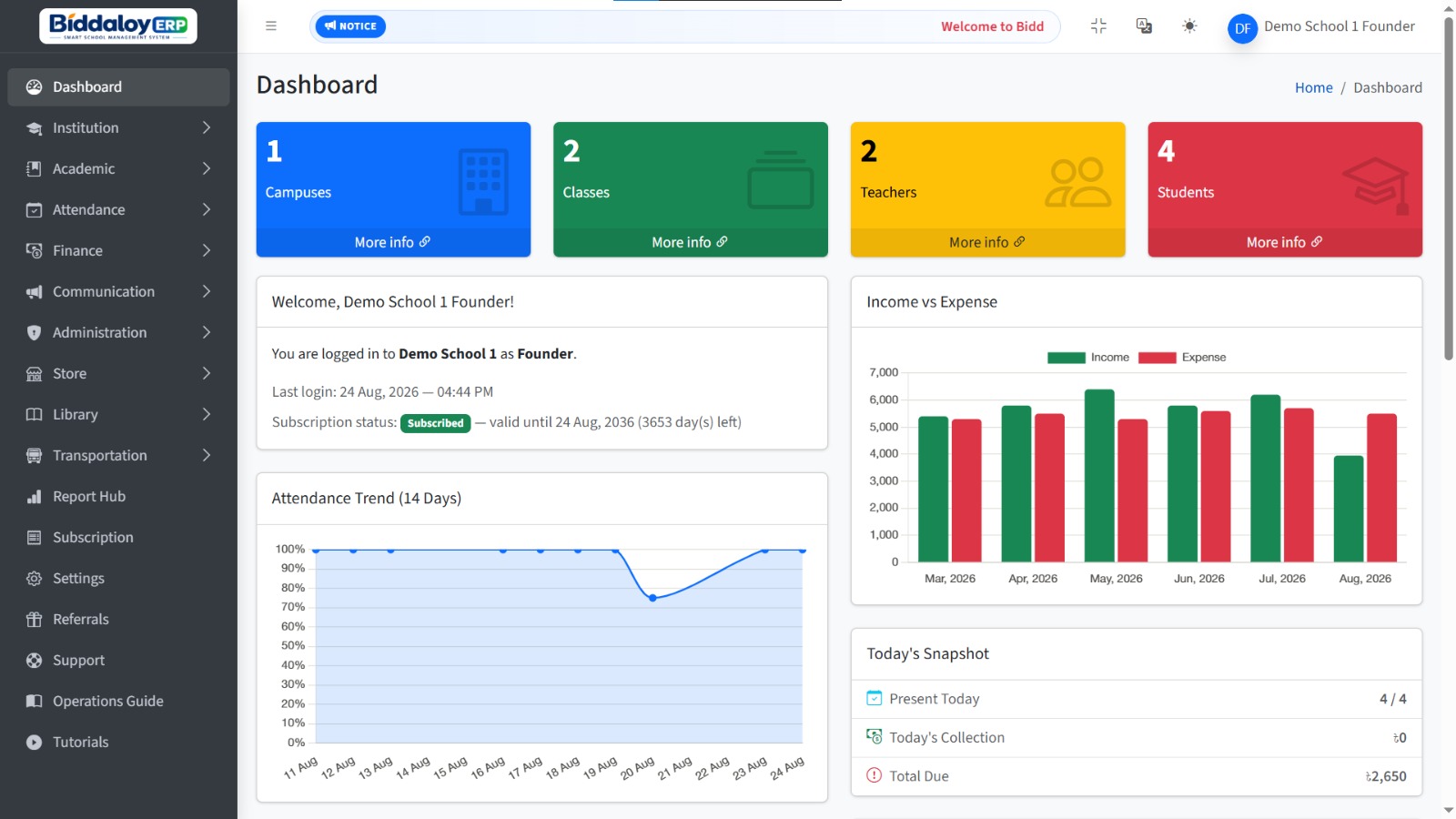Open the Operations Guide menu item
1456x819 pixels.
coord(118,702)
